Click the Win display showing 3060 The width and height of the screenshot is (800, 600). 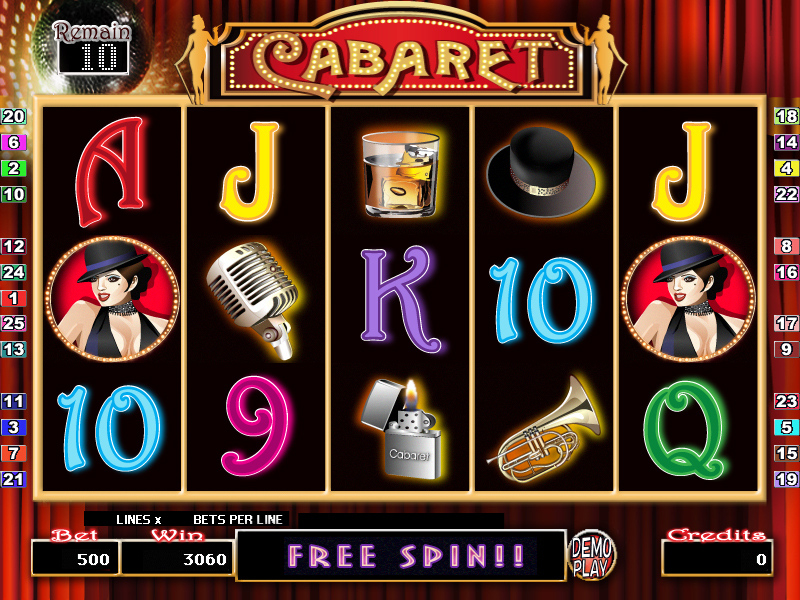[178, 559]
